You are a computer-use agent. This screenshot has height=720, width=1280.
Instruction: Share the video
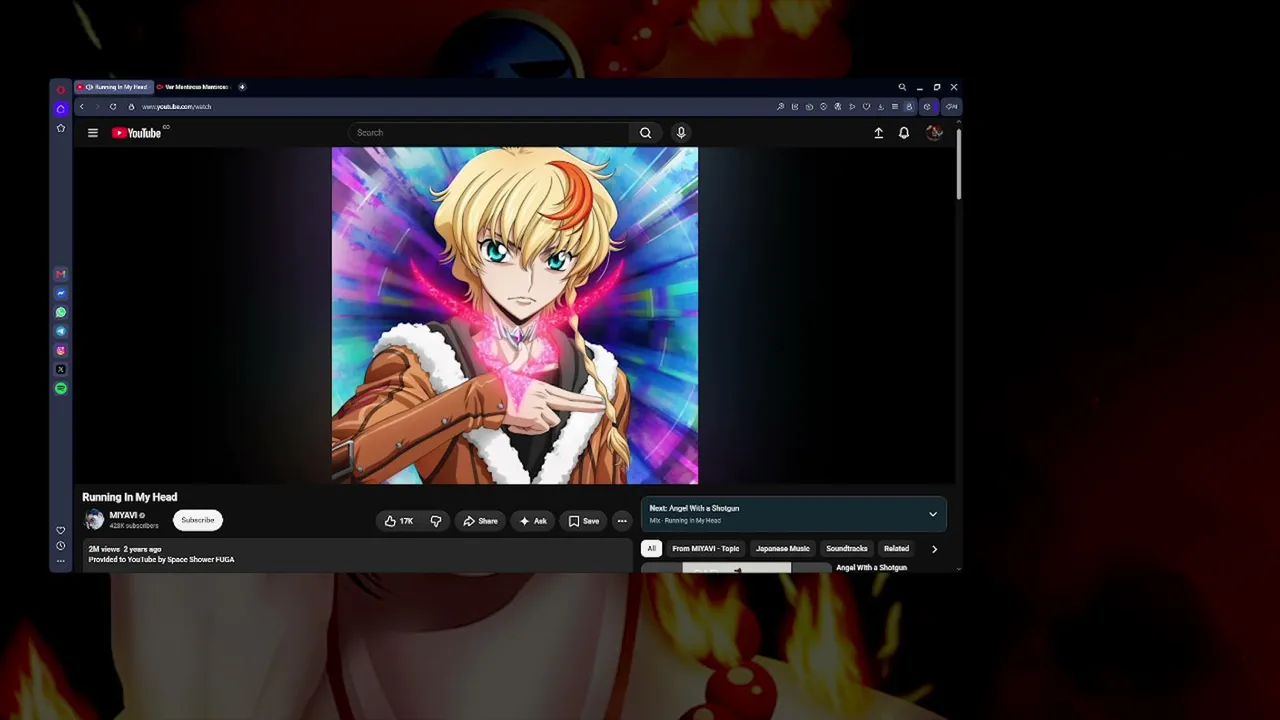pyautogui.click(x=480, y=521)
